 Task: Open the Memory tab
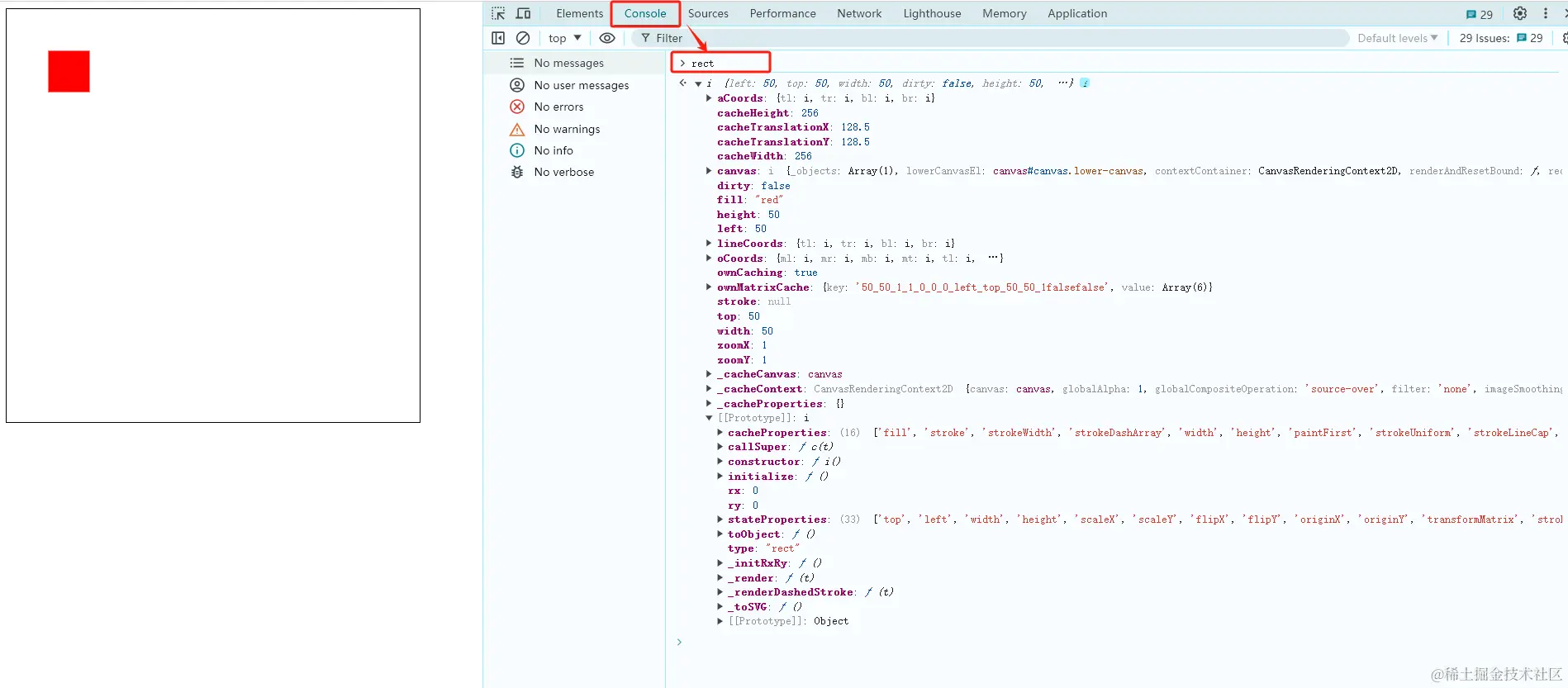click(1005, 13)
